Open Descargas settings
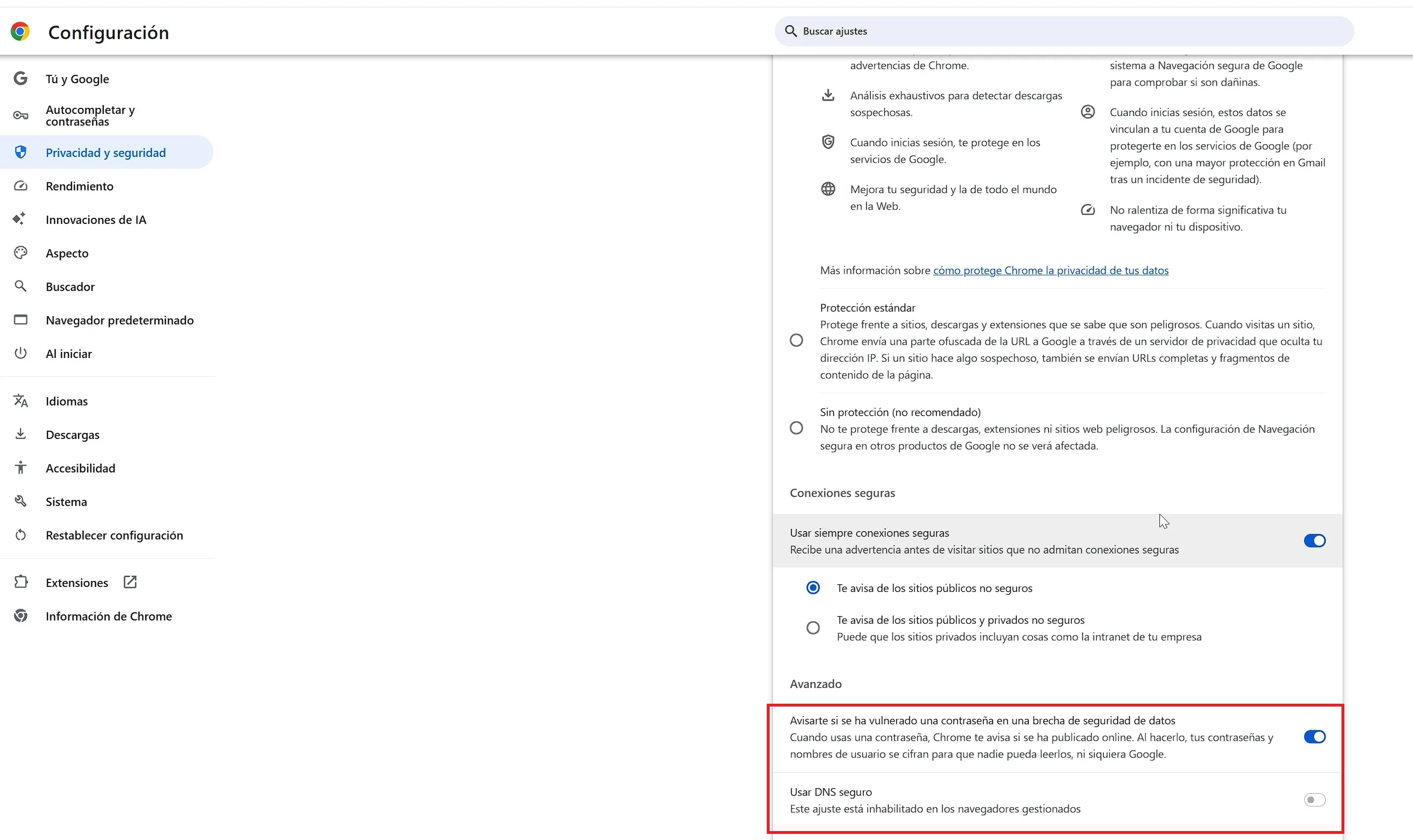Screen dimensions: 1413x840 click(x=107, y=434)
